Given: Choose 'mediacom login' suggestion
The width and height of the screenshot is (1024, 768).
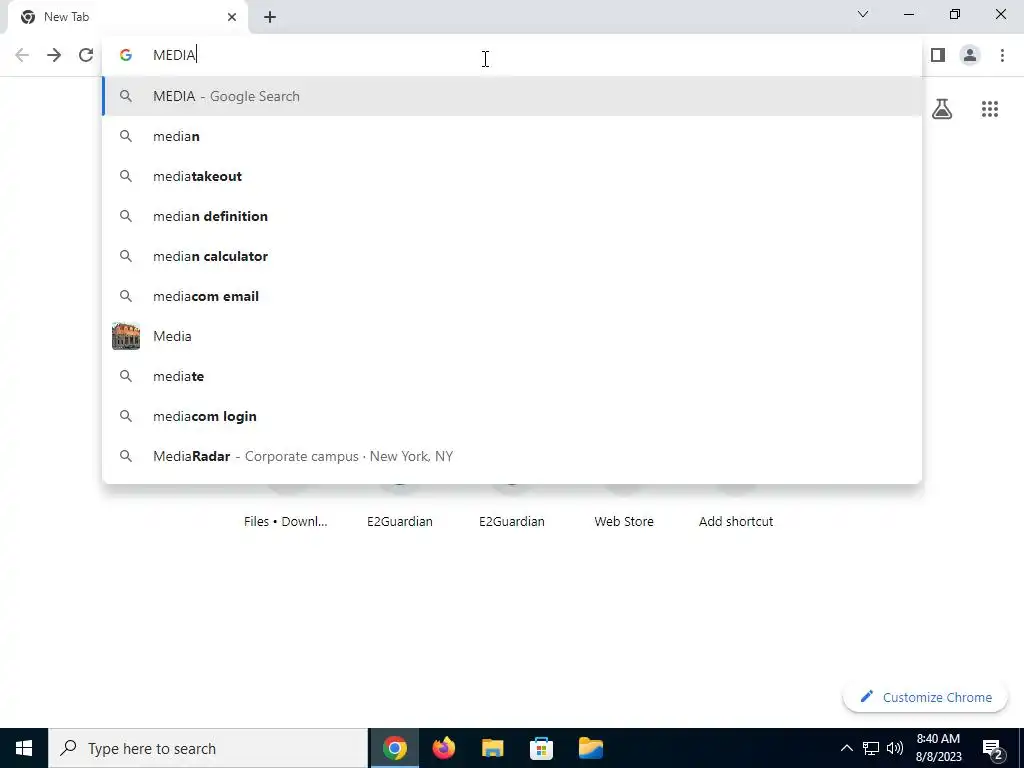Looking at the screenshot, I should click(x=512, y=416).
